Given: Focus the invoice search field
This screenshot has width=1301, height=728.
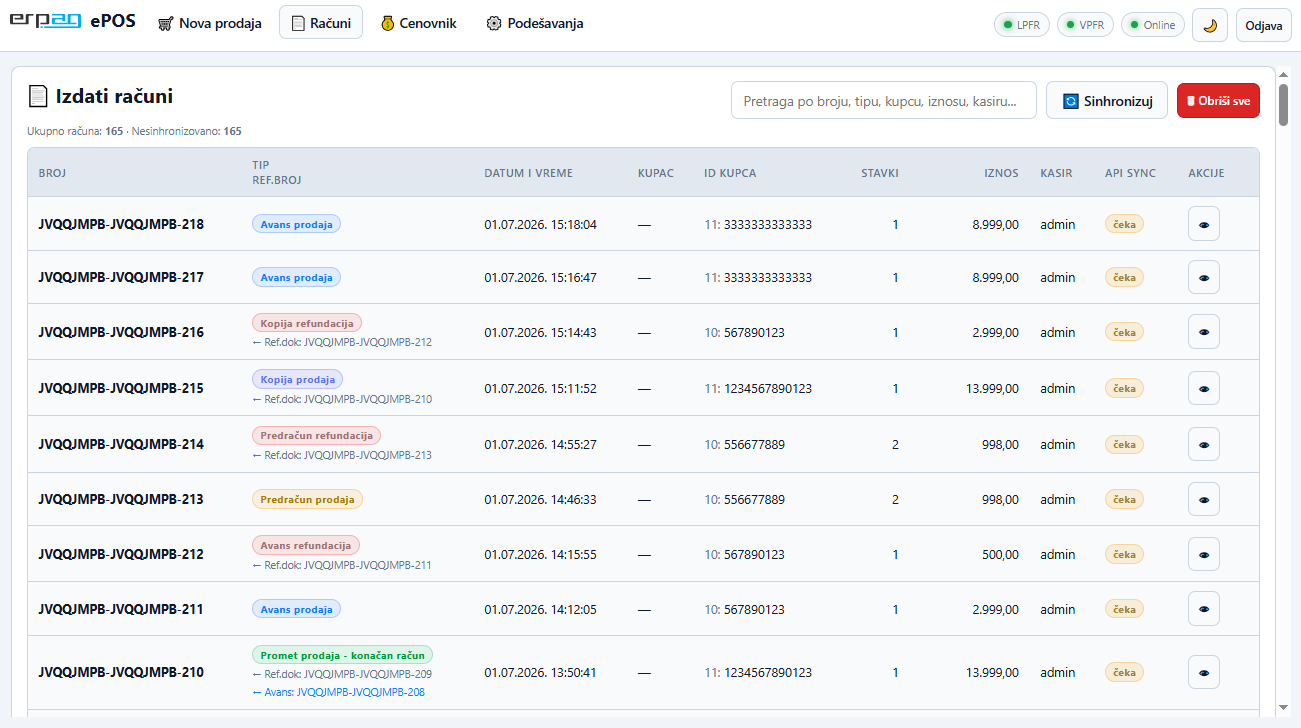Looking at the screenshot, I should (884, 101).
